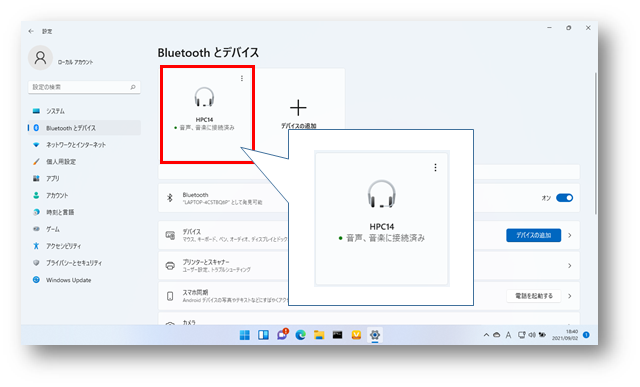
Task: Click the phone icon in スマホ同期 row
Action: [170, 296]
